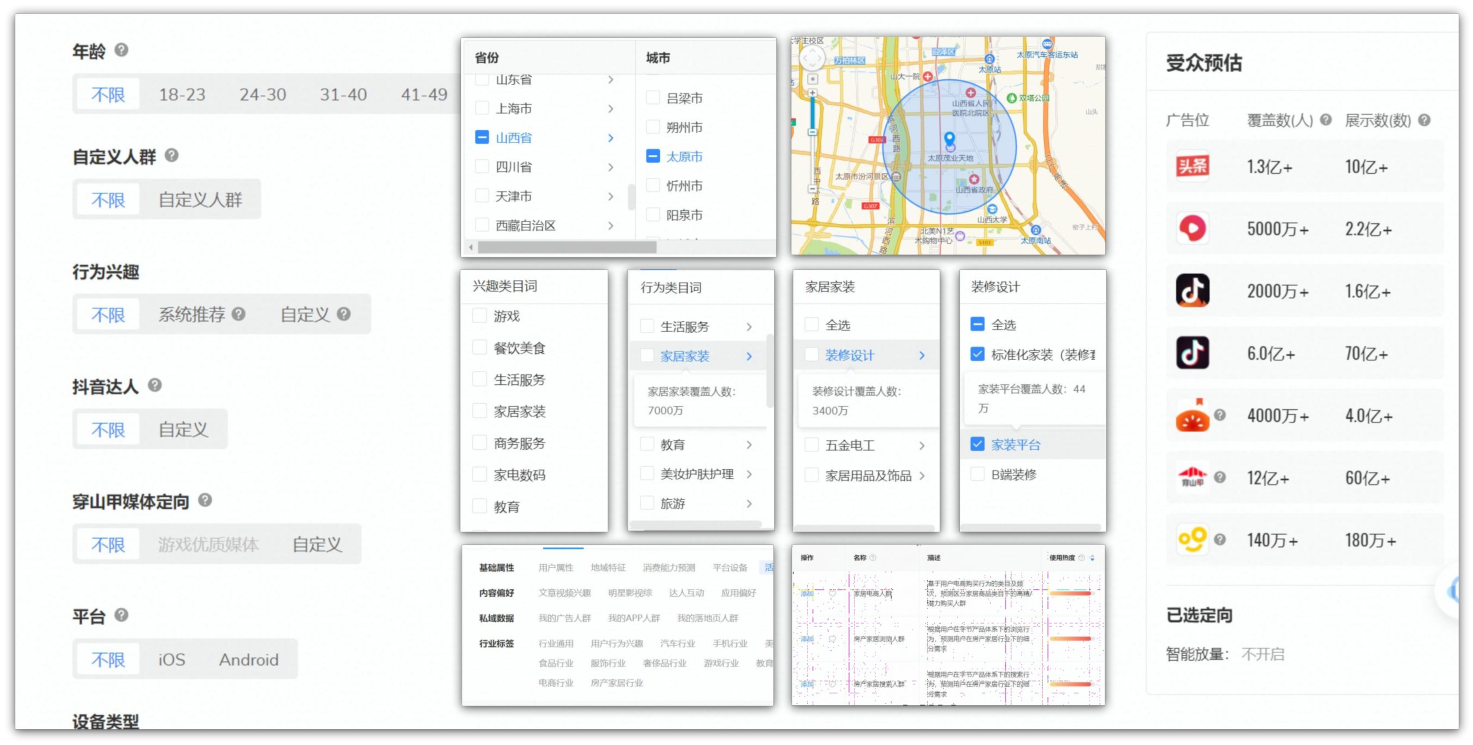The width and height of the screenshot is (1473, 745).
Task: Click the 地域特征 tag link
Action: 608,567
